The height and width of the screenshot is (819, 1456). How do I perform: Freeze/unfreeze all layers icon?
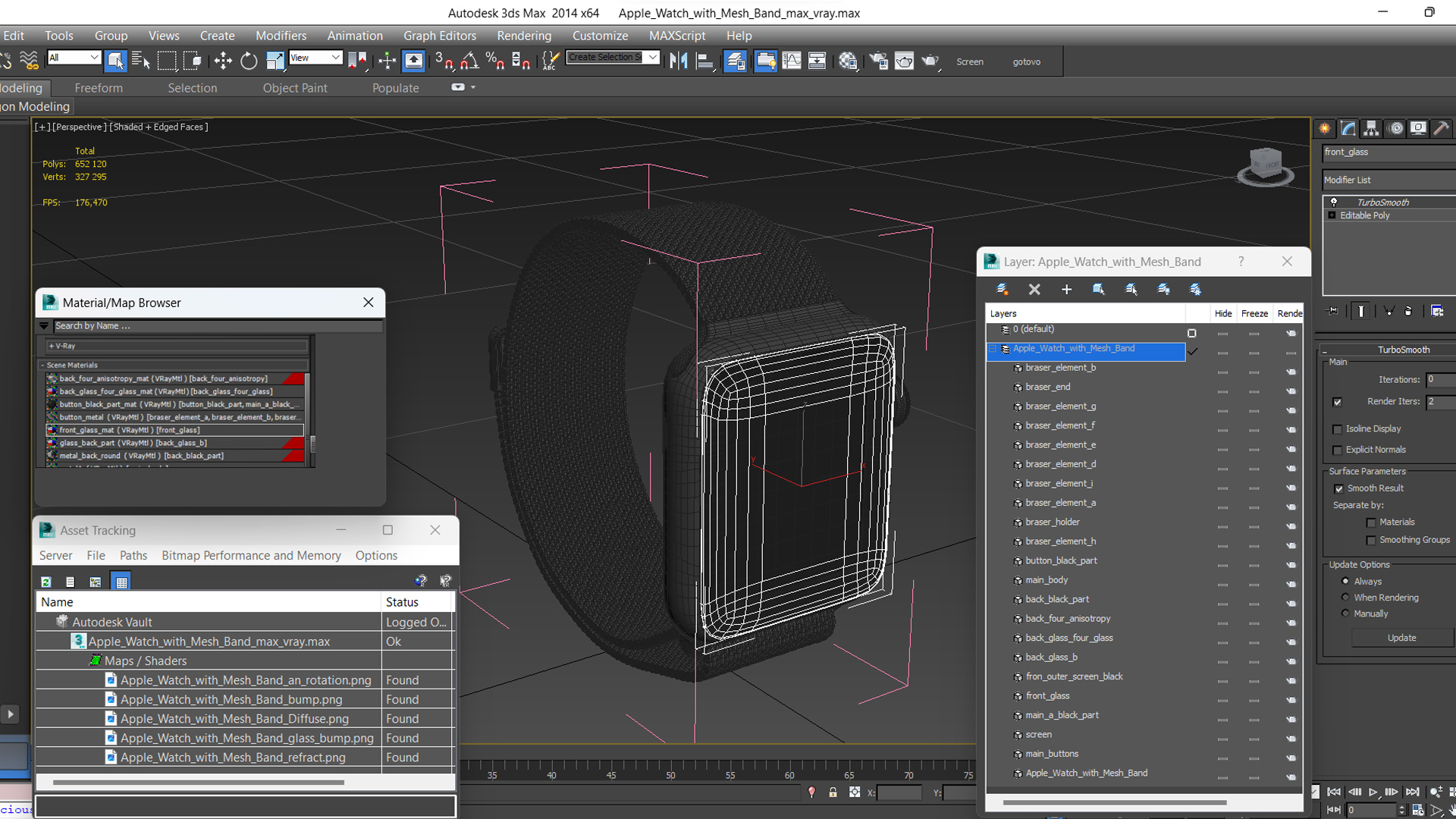[x=1195, y=289]
